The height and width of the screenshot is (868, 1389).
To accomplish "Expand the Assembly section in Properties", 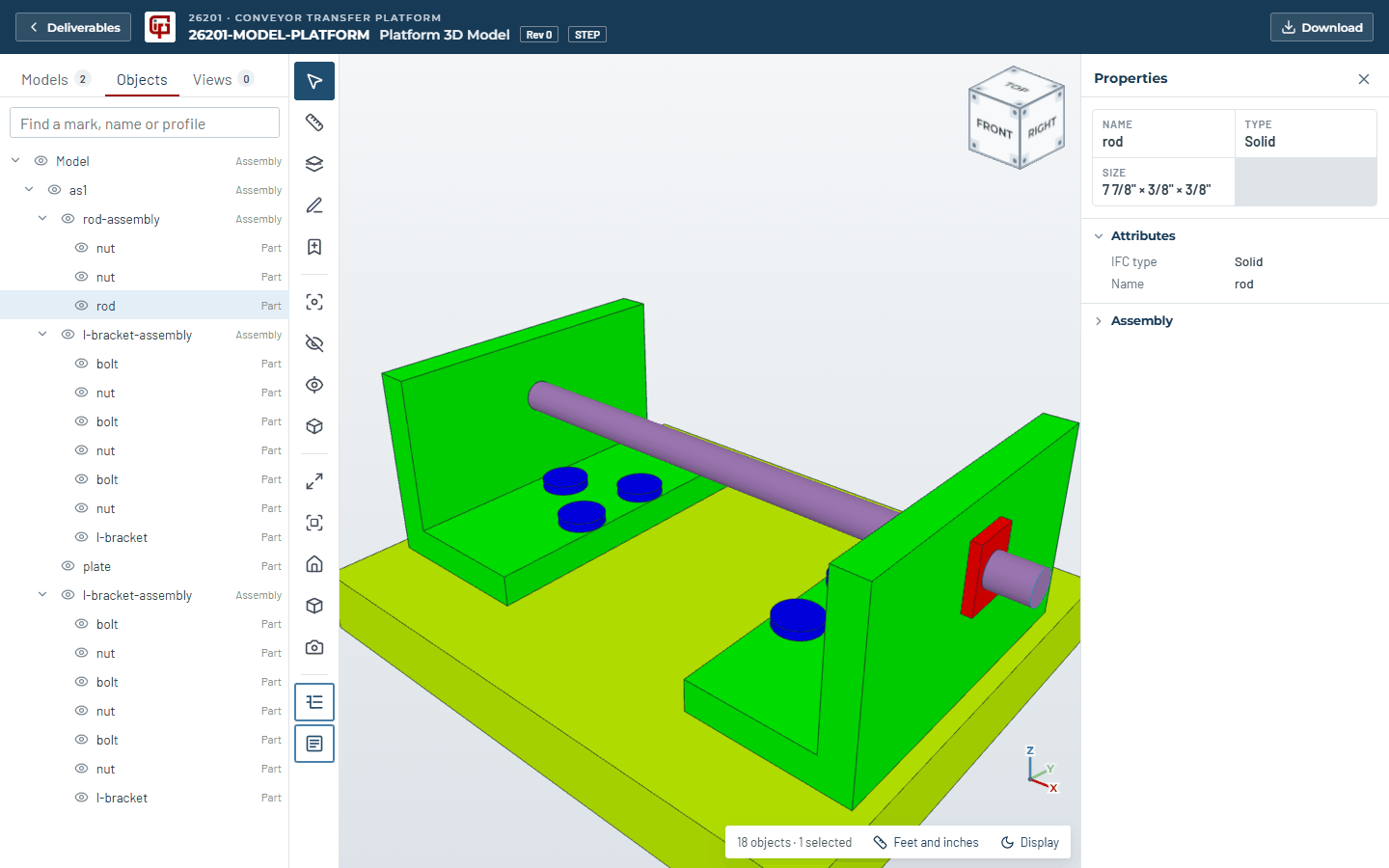I will coord(1099,321).
